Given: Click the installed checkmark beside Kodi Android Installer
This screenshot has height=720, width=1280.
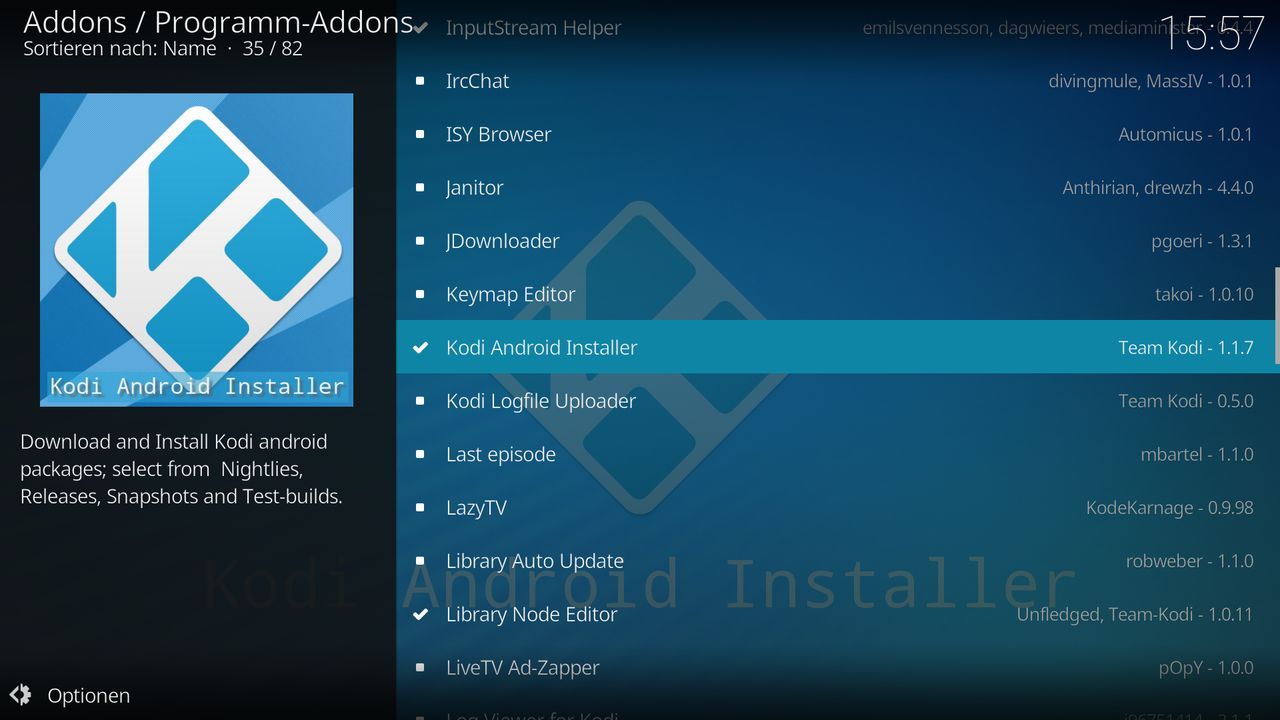Looking at the screenshot, I should pos(421,347).
